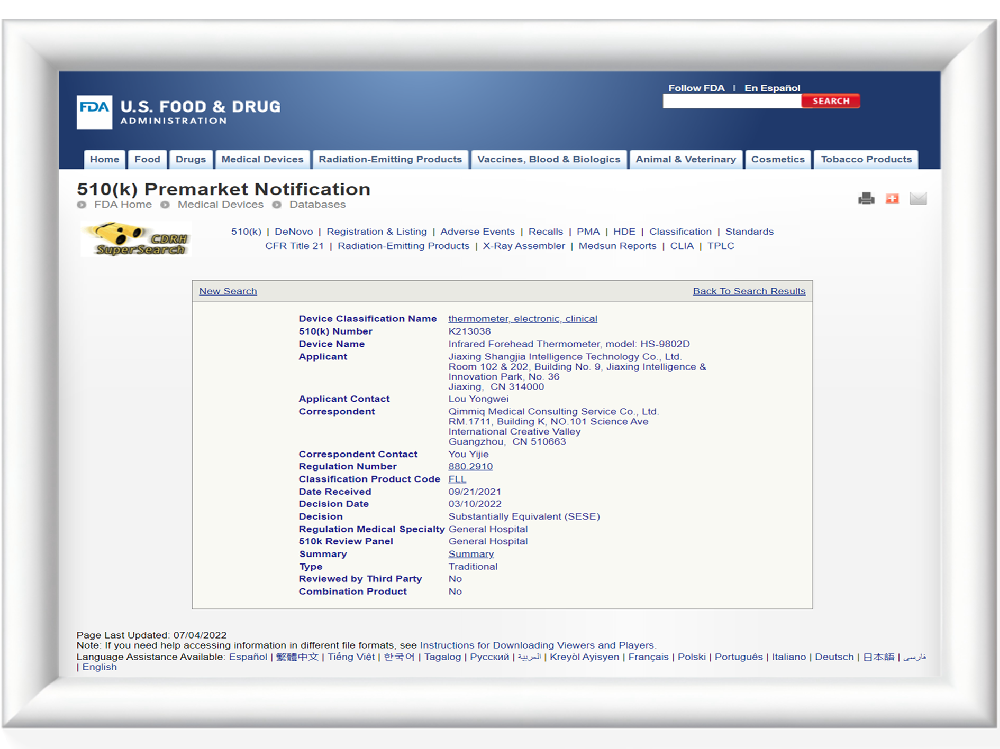Open thermometer, electronic, clinical classification link
The height and width of the screenshot is (749, 1000).
(x=523, y=318)
